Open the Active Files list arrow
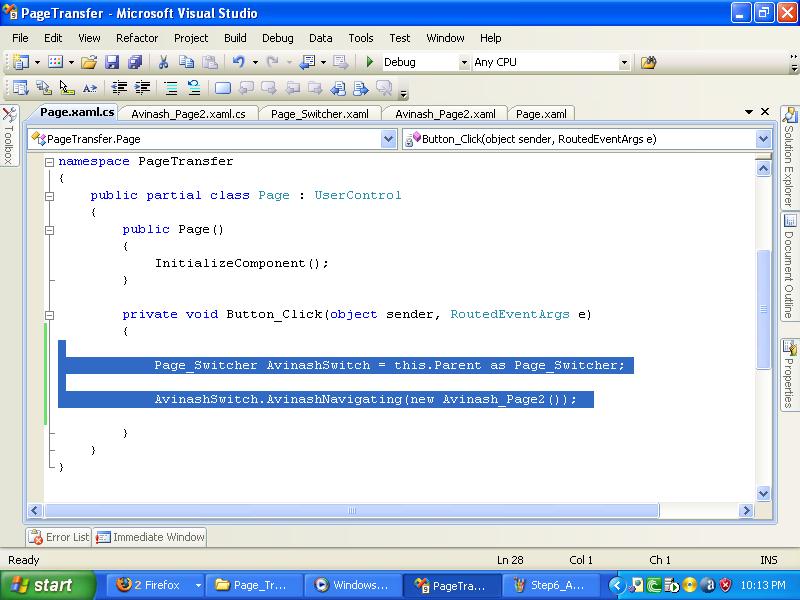This screenshot has height=600, width=800. point(748,112)
